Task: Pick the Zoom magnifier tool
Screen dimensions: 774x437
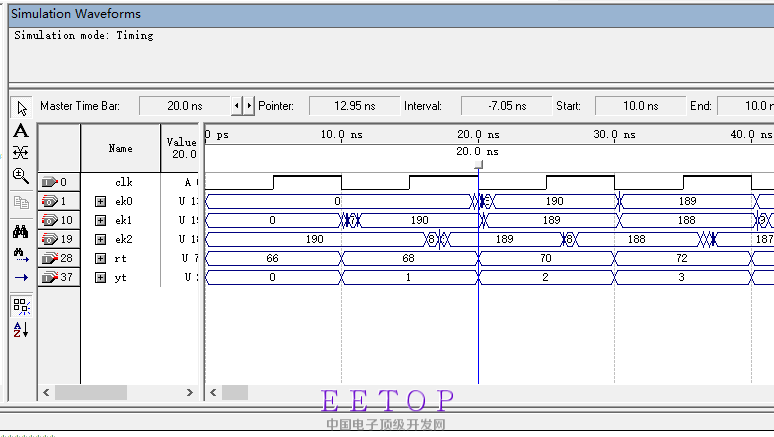Action: click(x=21, y=176)
